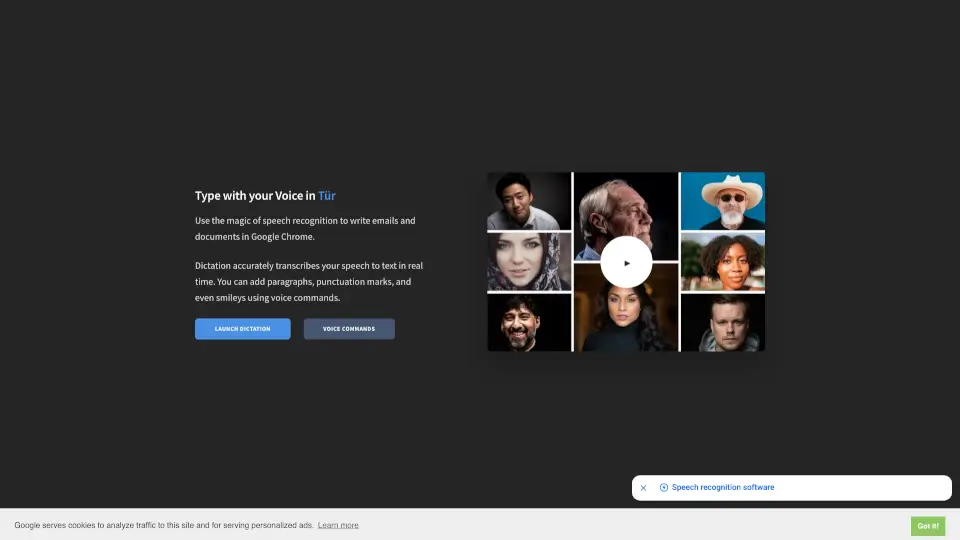
Task: Open the Voice Commands page
Action: click(x=349, y=329)
